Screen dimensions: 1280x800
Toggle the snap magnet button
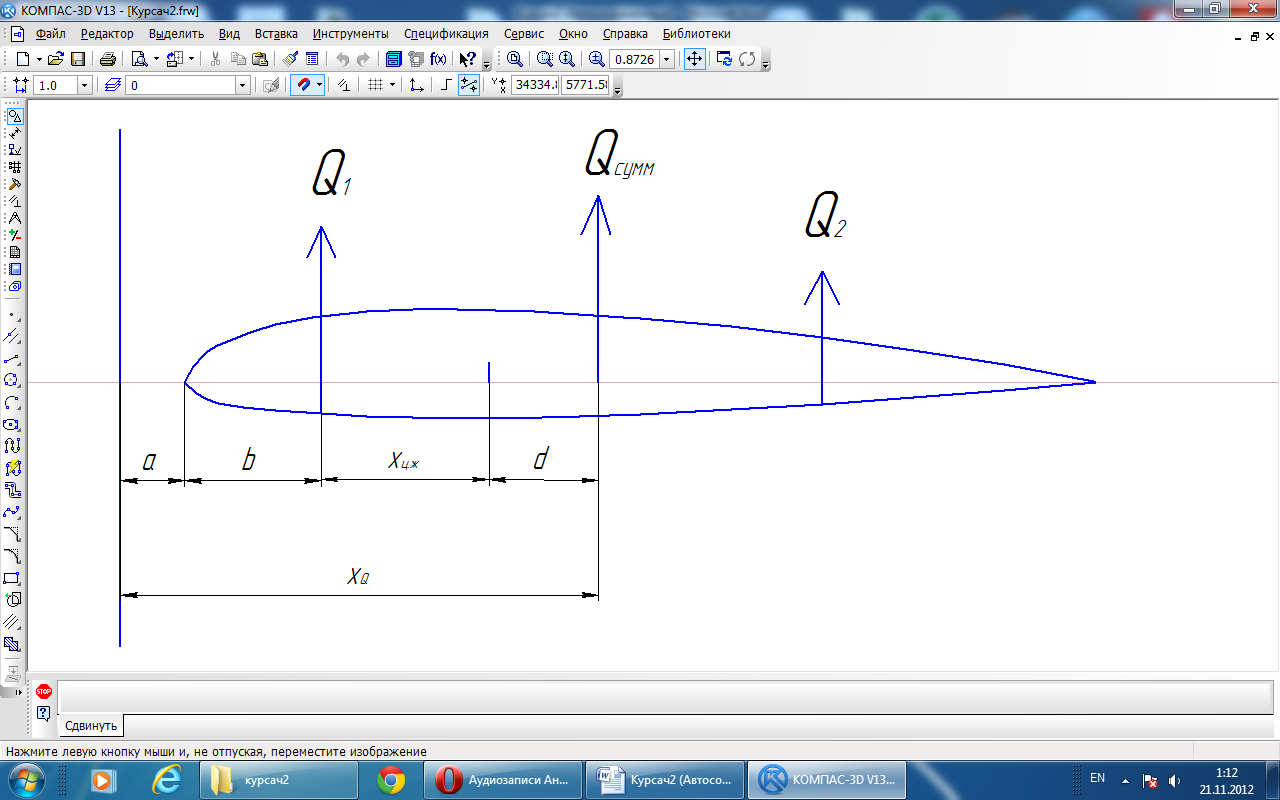(x=302, y=85)
